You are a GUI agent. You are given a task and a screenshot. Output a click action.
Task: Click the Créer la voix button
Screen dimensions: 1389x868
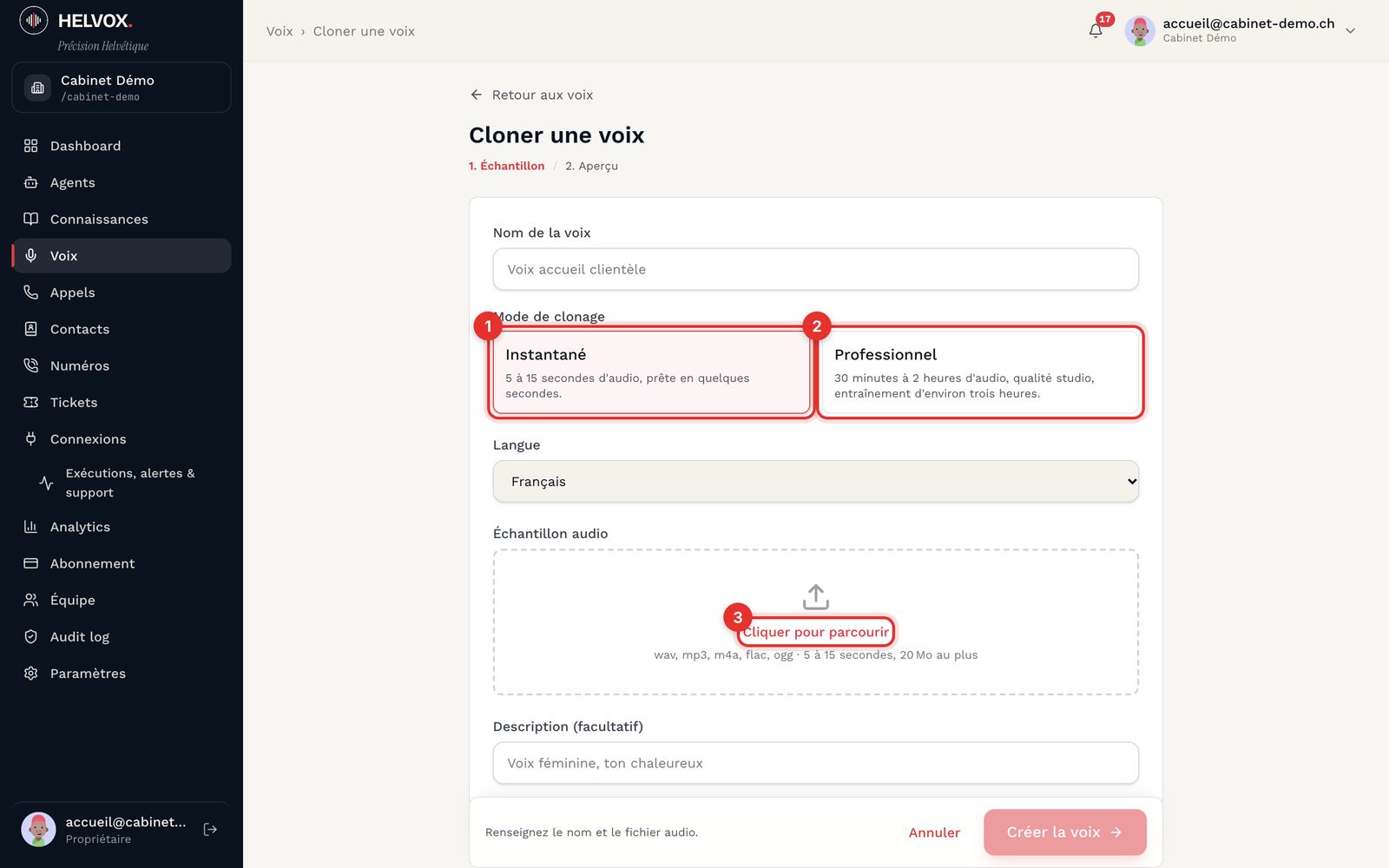click(x=1065, y=832)
